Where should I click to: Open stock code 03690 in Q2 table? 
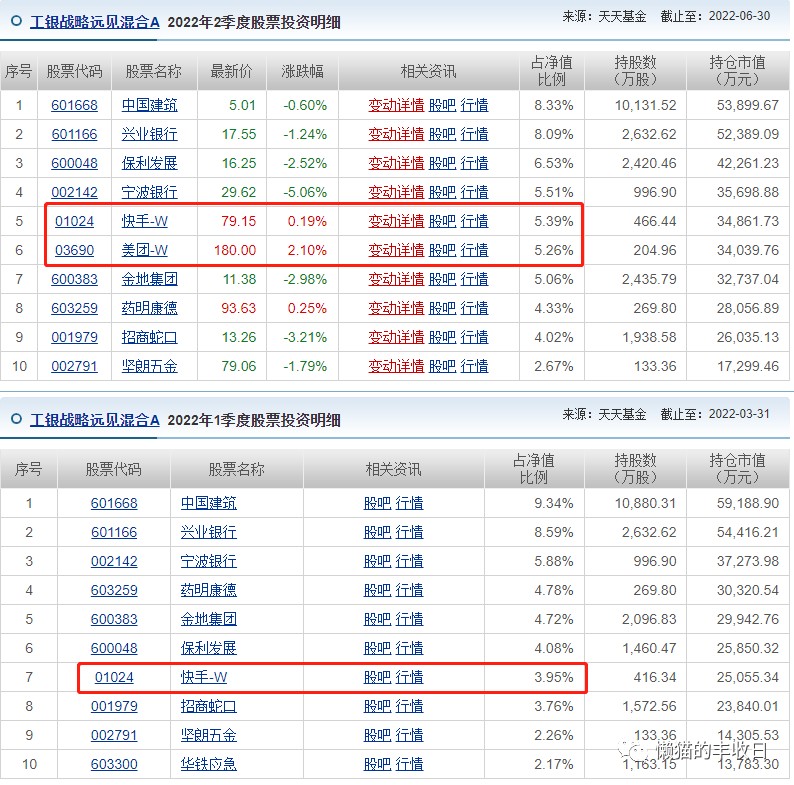pos(74,250)
